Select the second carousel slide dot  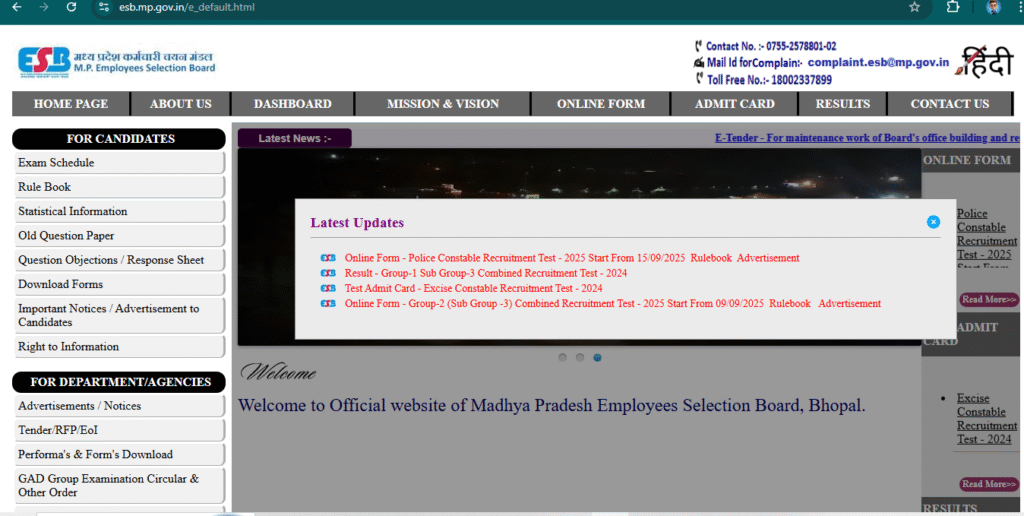pos(580,357)
